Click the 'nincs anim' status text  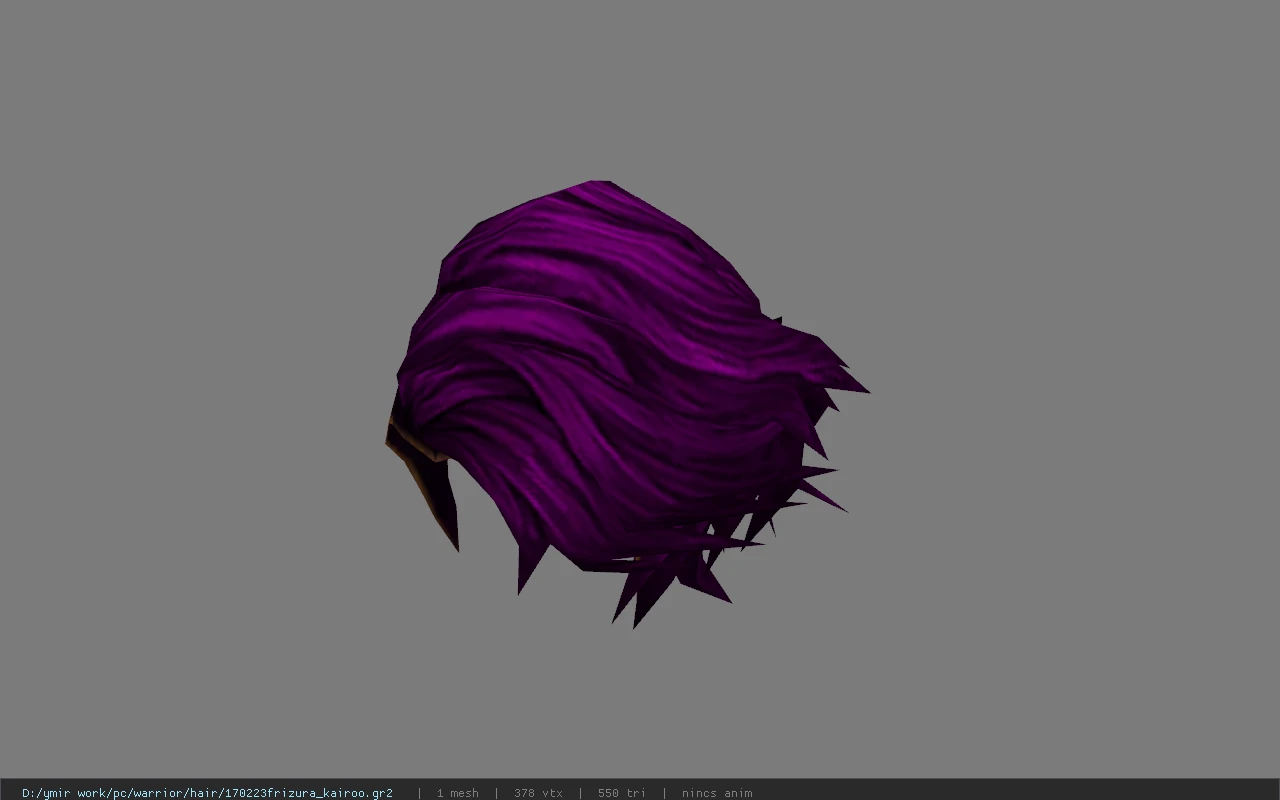[x=717, y=793]
